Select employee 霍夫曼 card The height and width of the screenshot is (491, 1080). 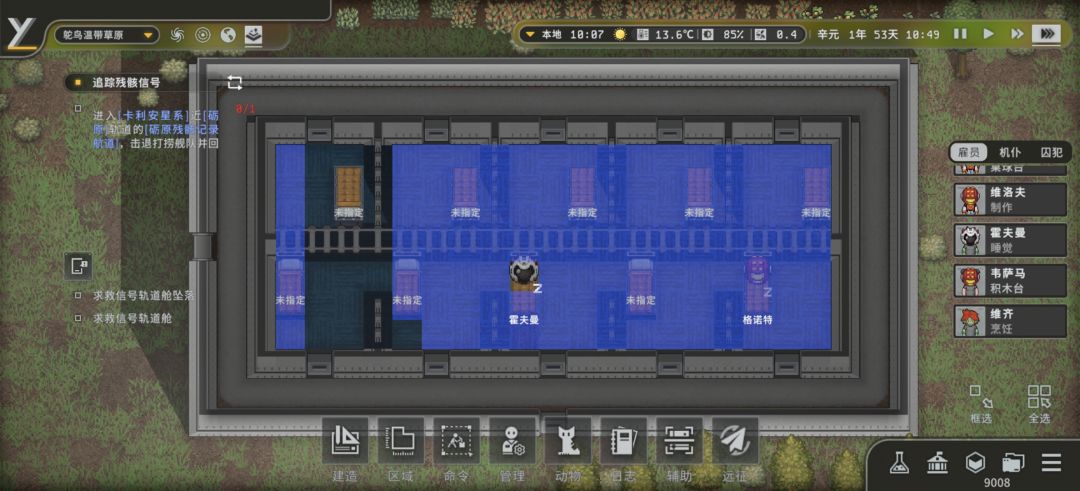point(1010,240)
